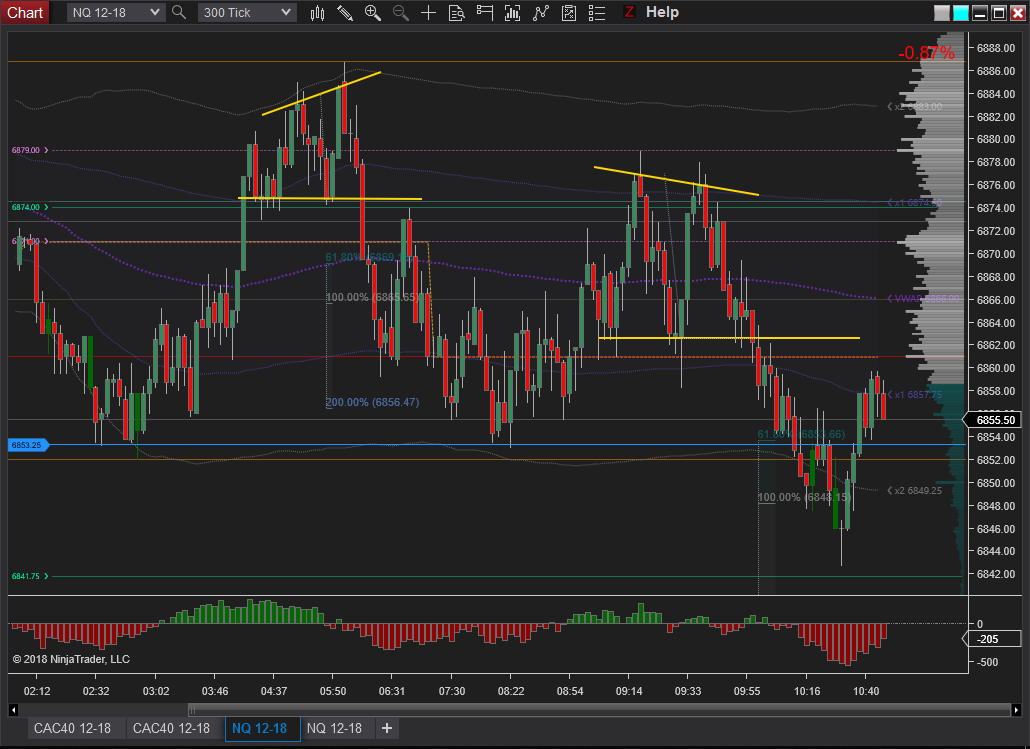This screenshot has height=749, width=1030.
Task: Open the data box document icon
Action: tap(456, 12)
